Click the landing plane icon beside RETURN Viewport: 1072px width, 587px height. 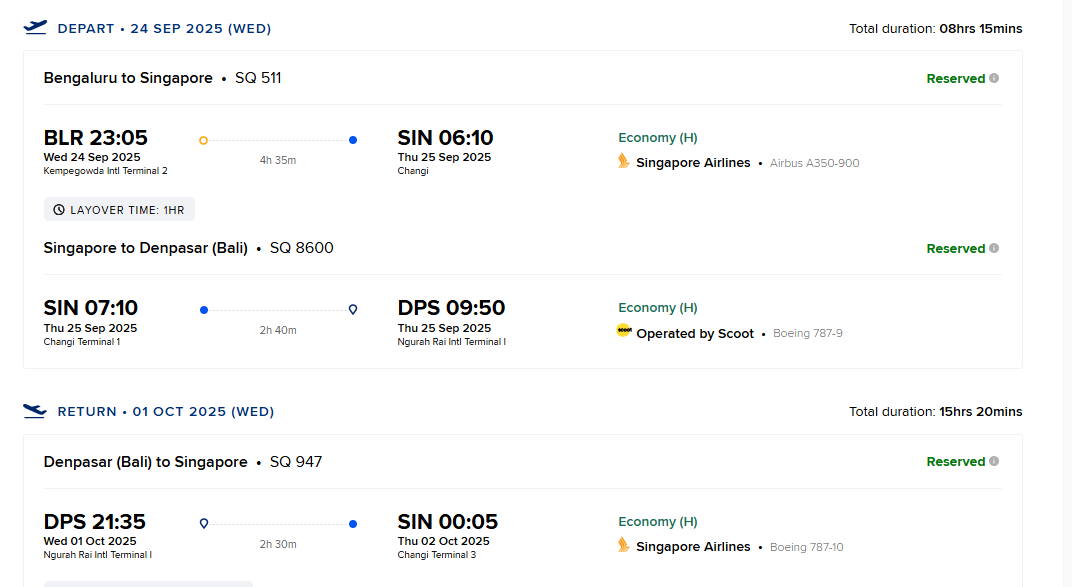click(x=35, y=411)
